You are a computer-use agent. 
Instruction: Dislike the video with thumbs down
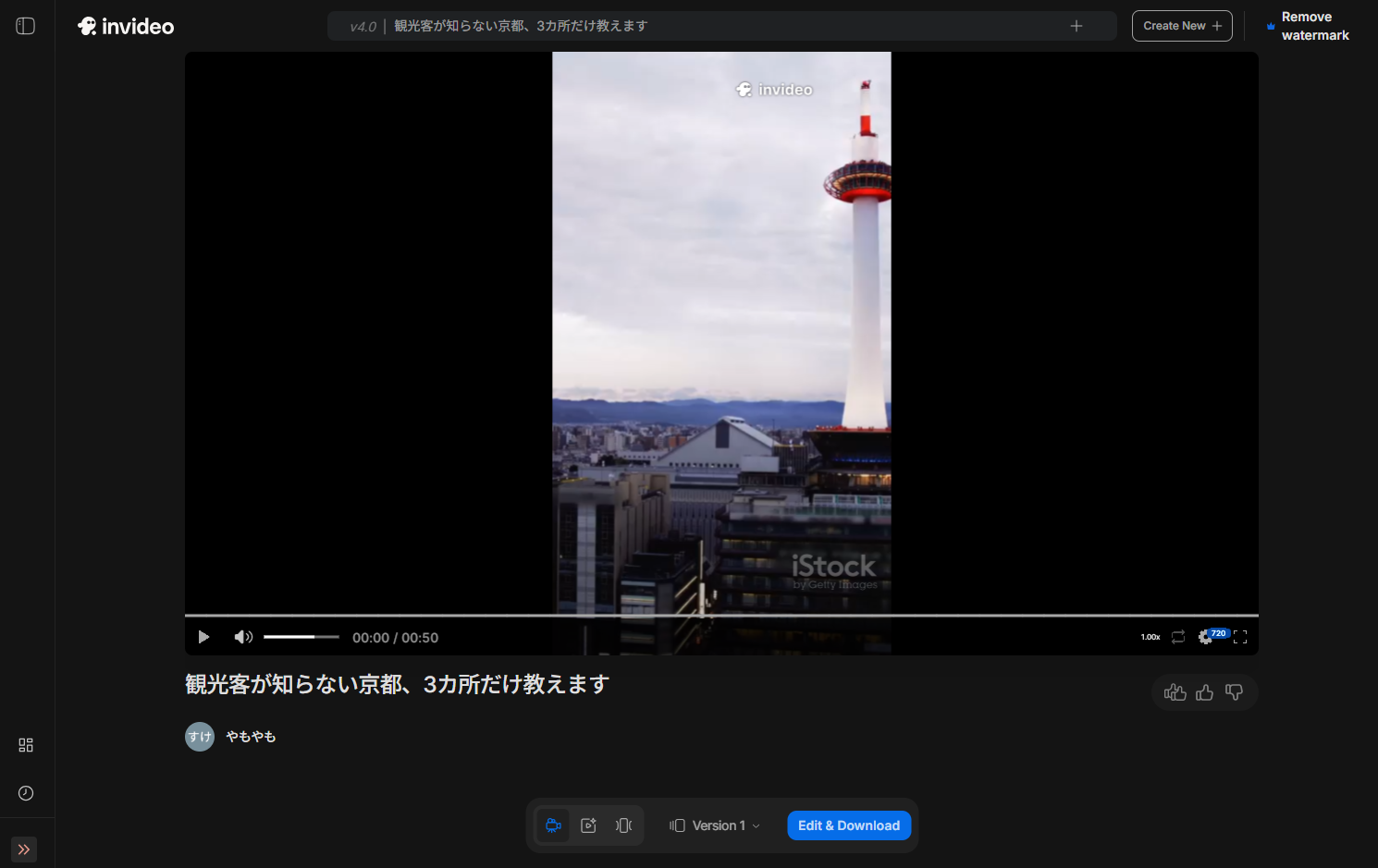pos(1234,692)
